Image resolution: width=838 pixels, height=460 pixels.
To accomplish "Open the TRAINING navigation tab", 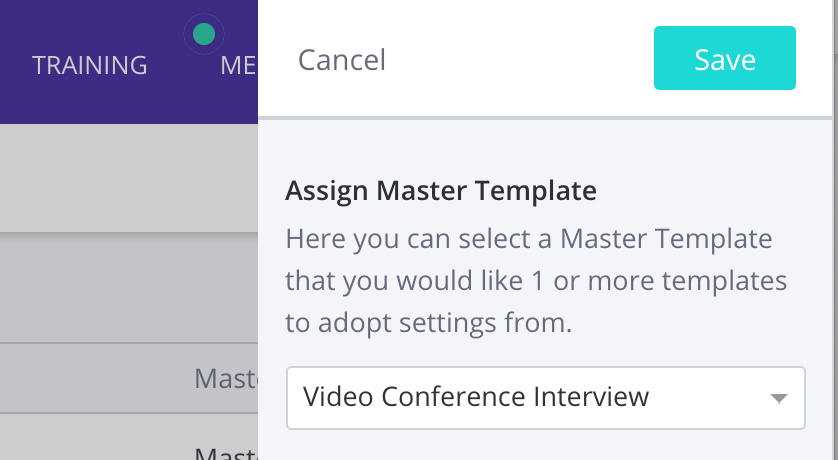I will pos(90,66).
